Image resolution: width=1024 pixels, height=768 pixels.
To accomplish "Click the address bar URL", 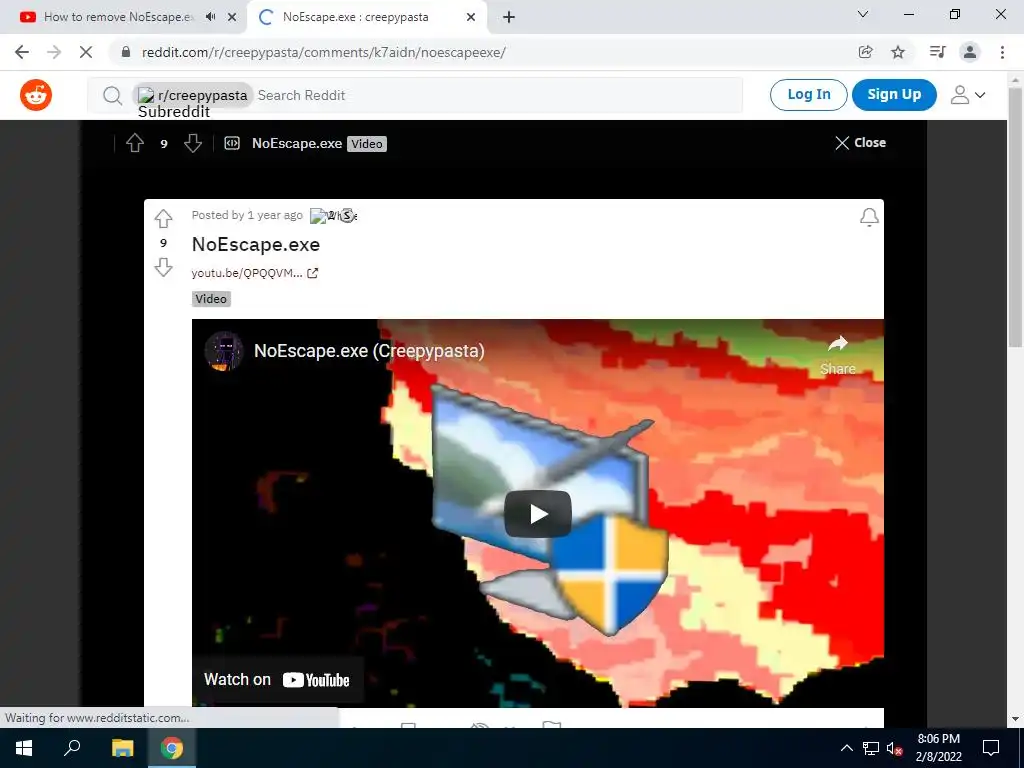I will [x=324, y=52].
